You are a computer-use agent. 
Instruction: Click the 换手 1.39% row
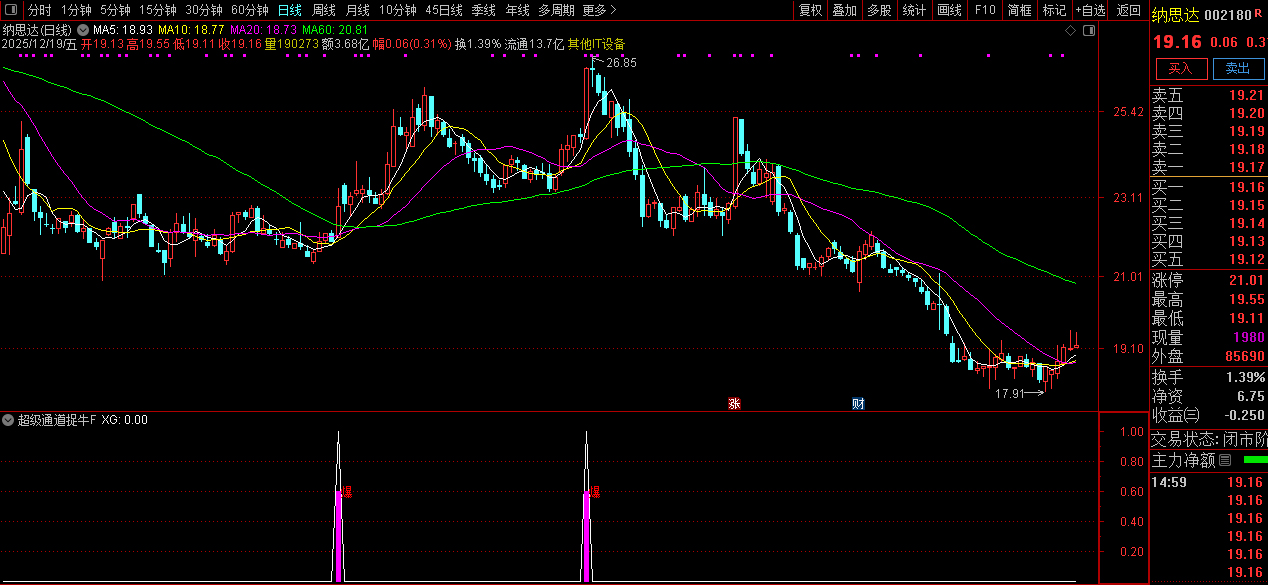pos(1208,377)
